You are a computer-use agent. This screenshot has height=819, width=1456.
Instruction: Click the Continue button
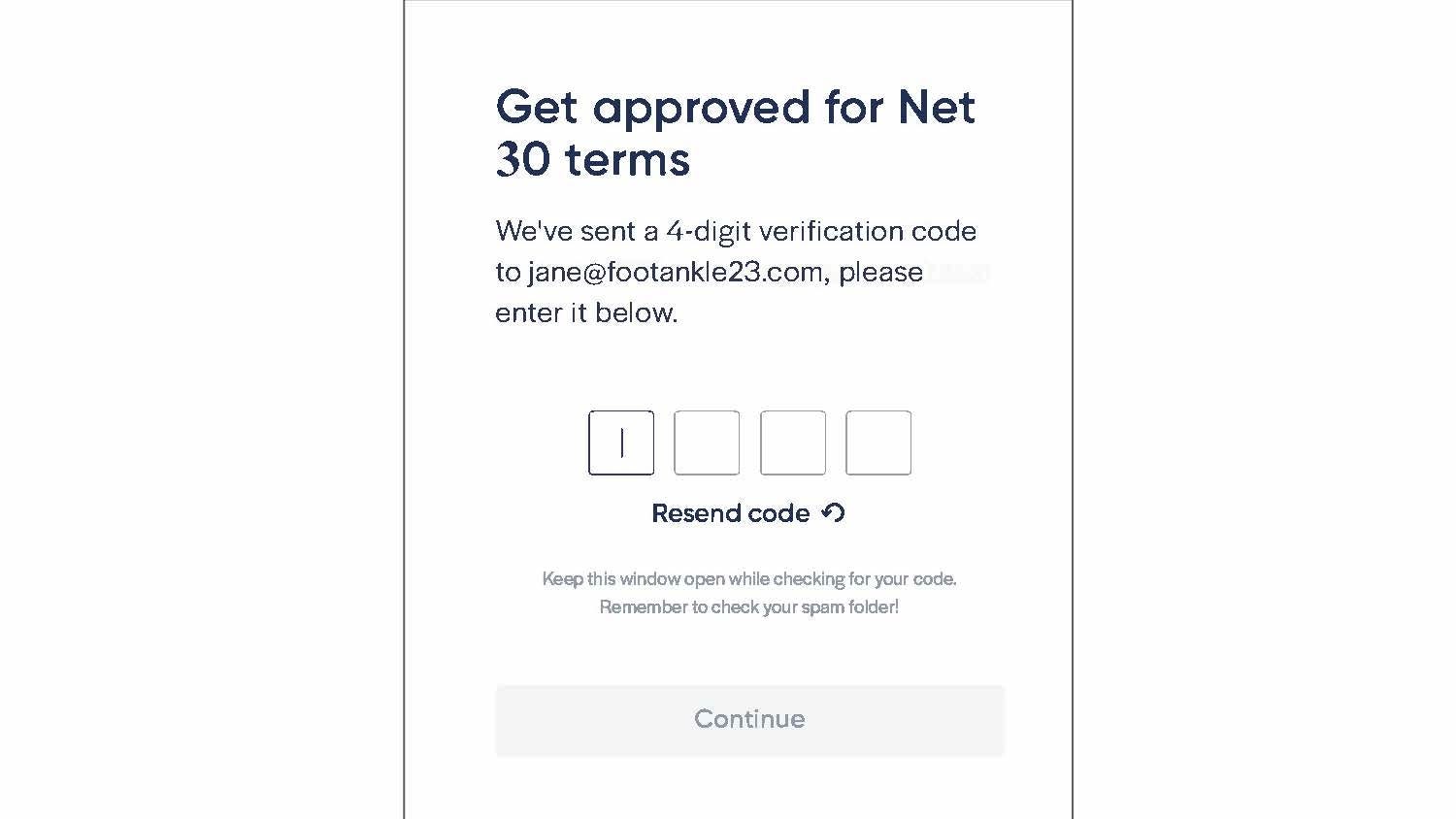pyautogui.click(x=749, y=720)
